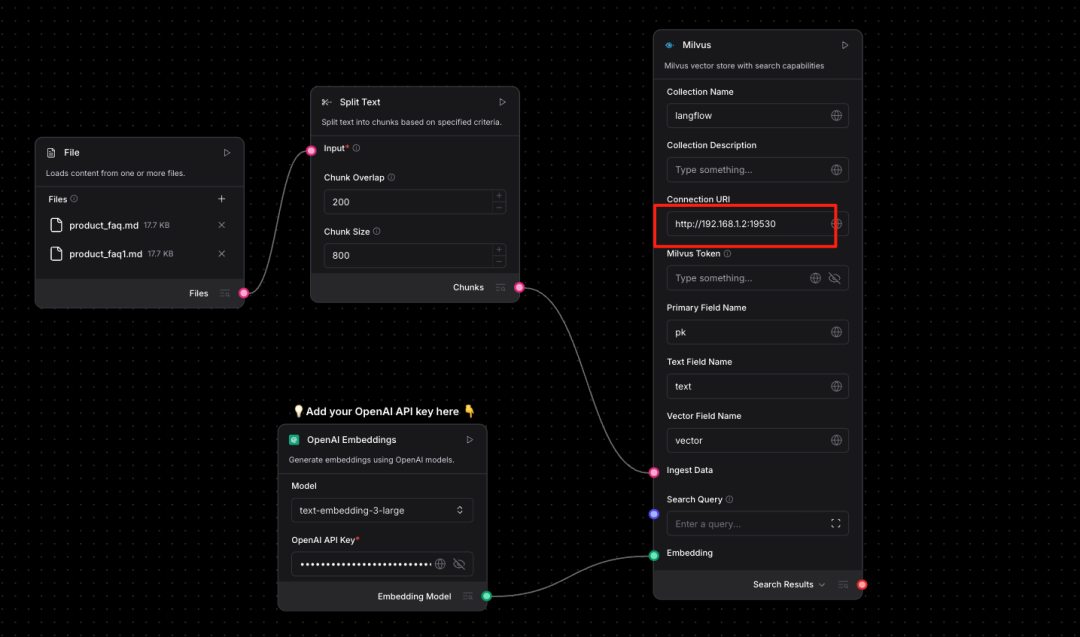Click the Milvus Token input field
This screenshot has width=1080, height=637.
tap(757, 278)
